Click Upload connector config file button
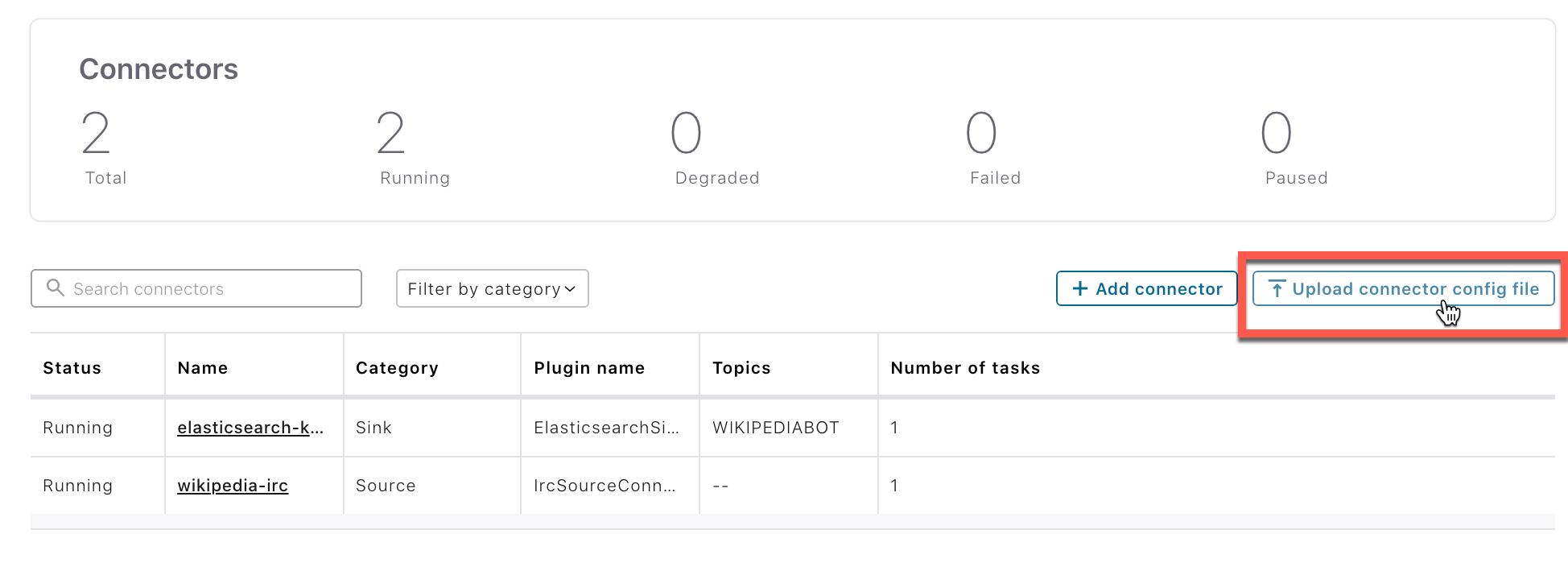The height and width of the screenshot is (567, 1568). point(1403,288)
